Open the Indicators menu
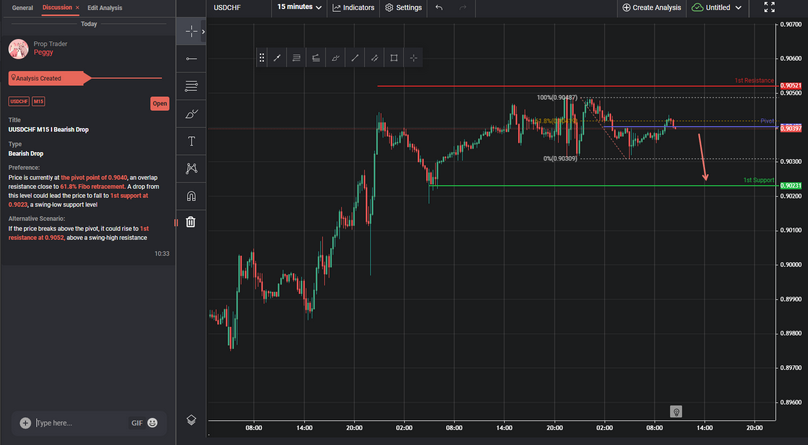This screenshot has width=809, height=445. point(353,7)
